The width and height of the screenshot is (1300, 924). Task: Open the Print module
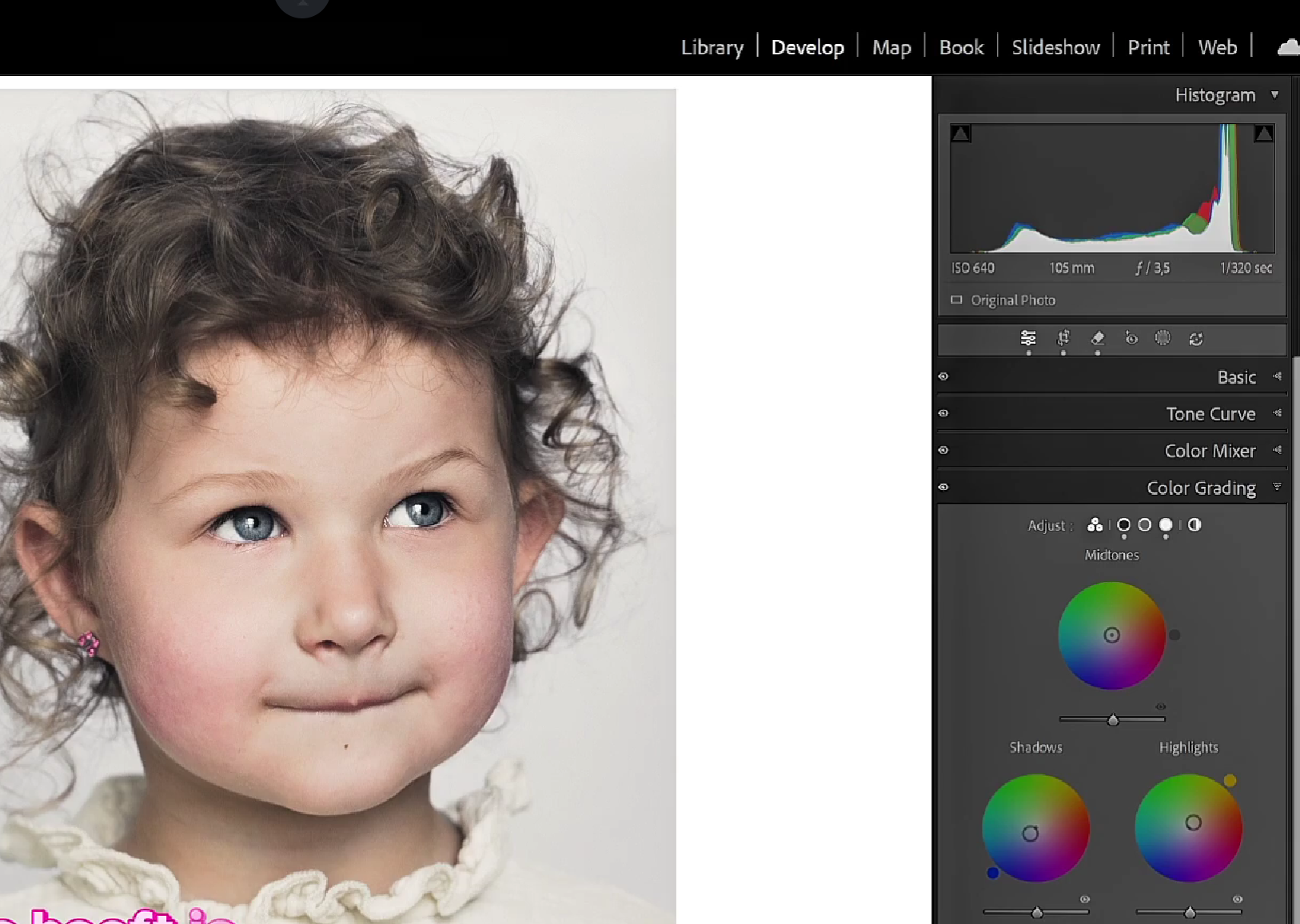(x=1148, y=48)
